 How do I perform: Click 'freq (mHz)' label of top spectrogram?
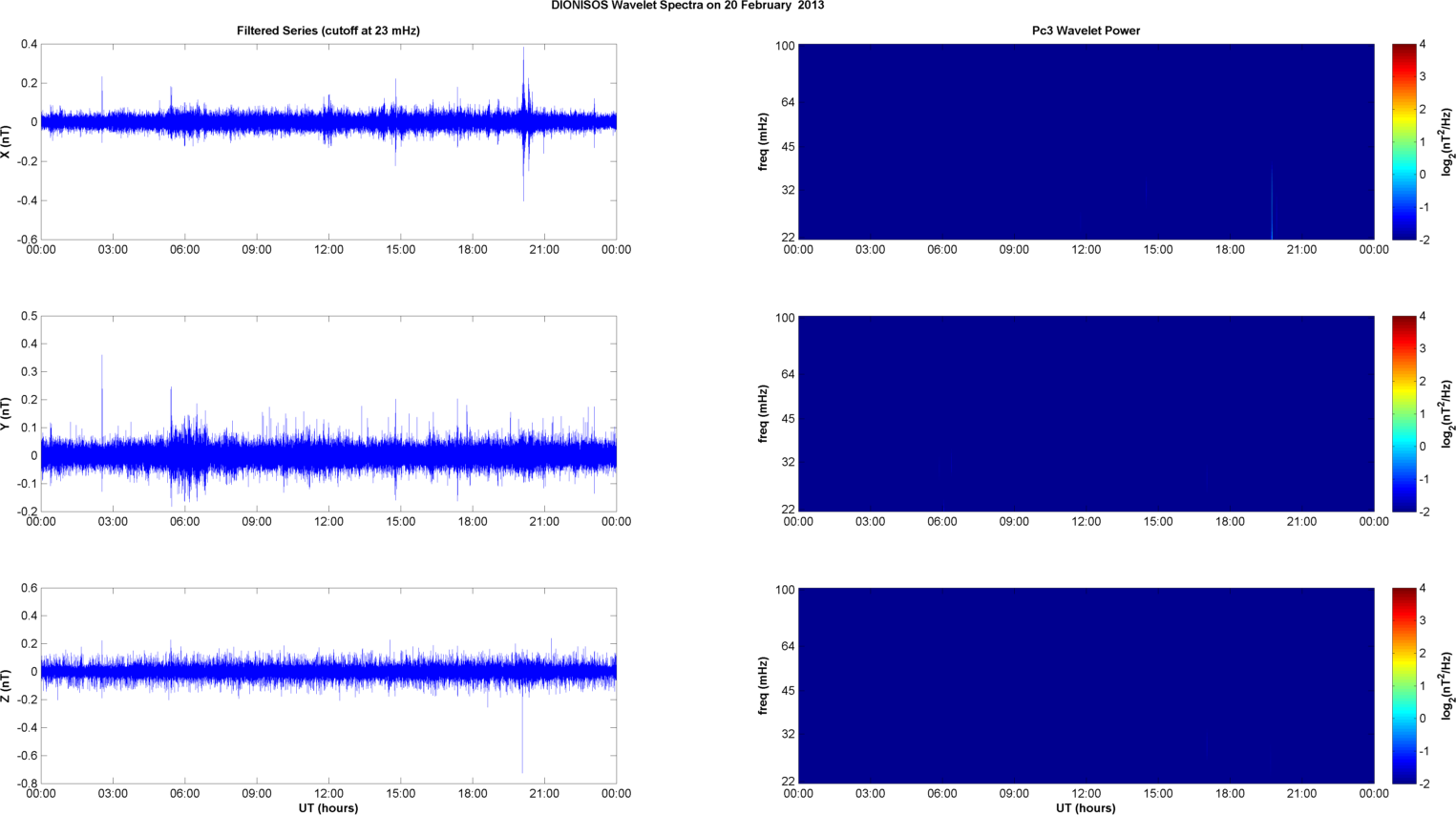pos(764,141)
